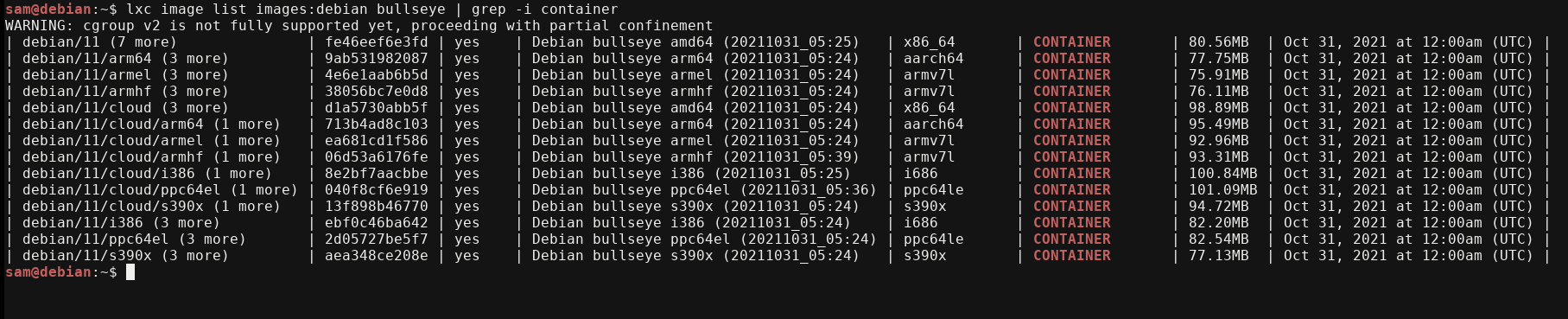Click the cgroup v2 WARNING line
1568x319 pixels.
359,25
